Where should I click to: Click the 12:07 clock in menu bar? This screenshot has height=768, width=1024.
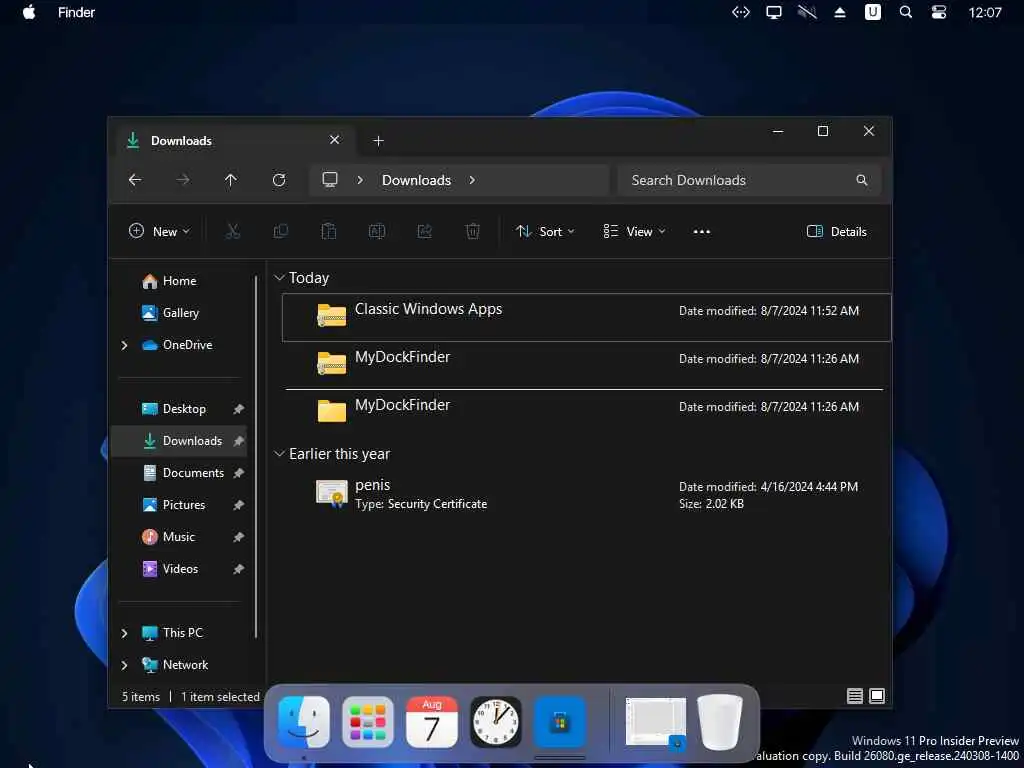point(985,12)
